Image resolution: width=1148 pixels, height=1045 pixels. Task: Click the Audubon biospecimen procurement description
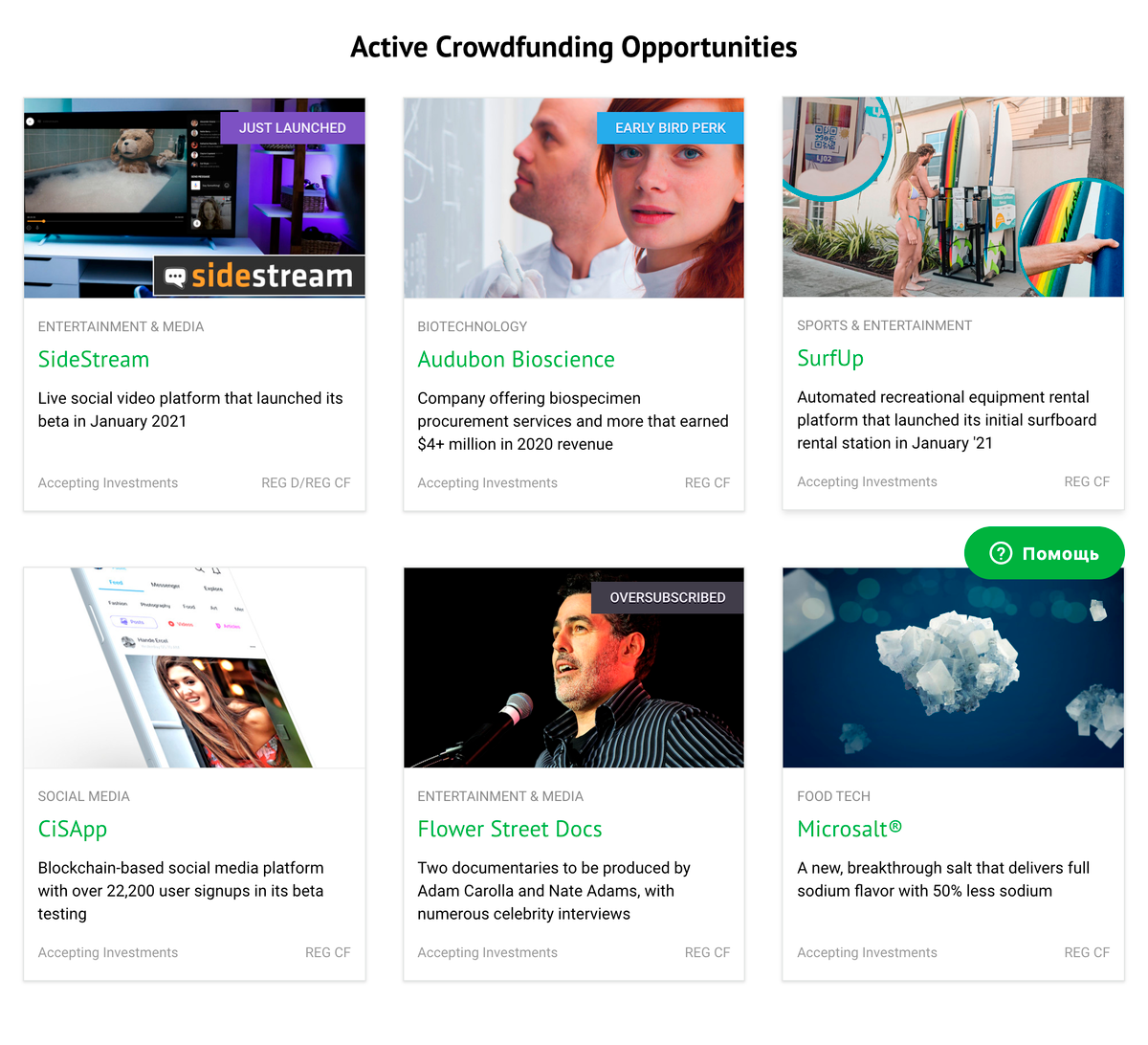pos(573,421)
